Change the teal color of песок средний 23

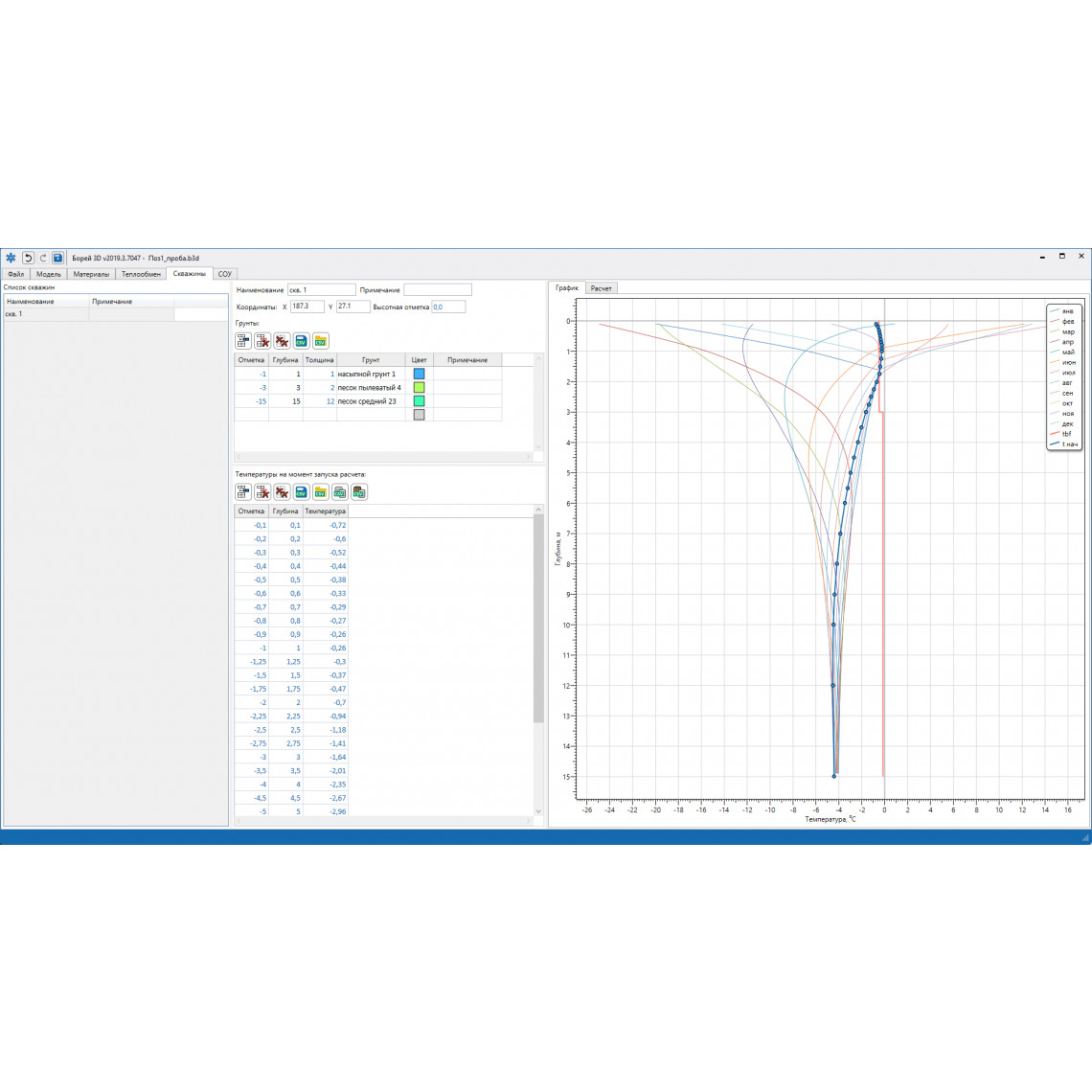pyautogui.click(x=420, y=401)
